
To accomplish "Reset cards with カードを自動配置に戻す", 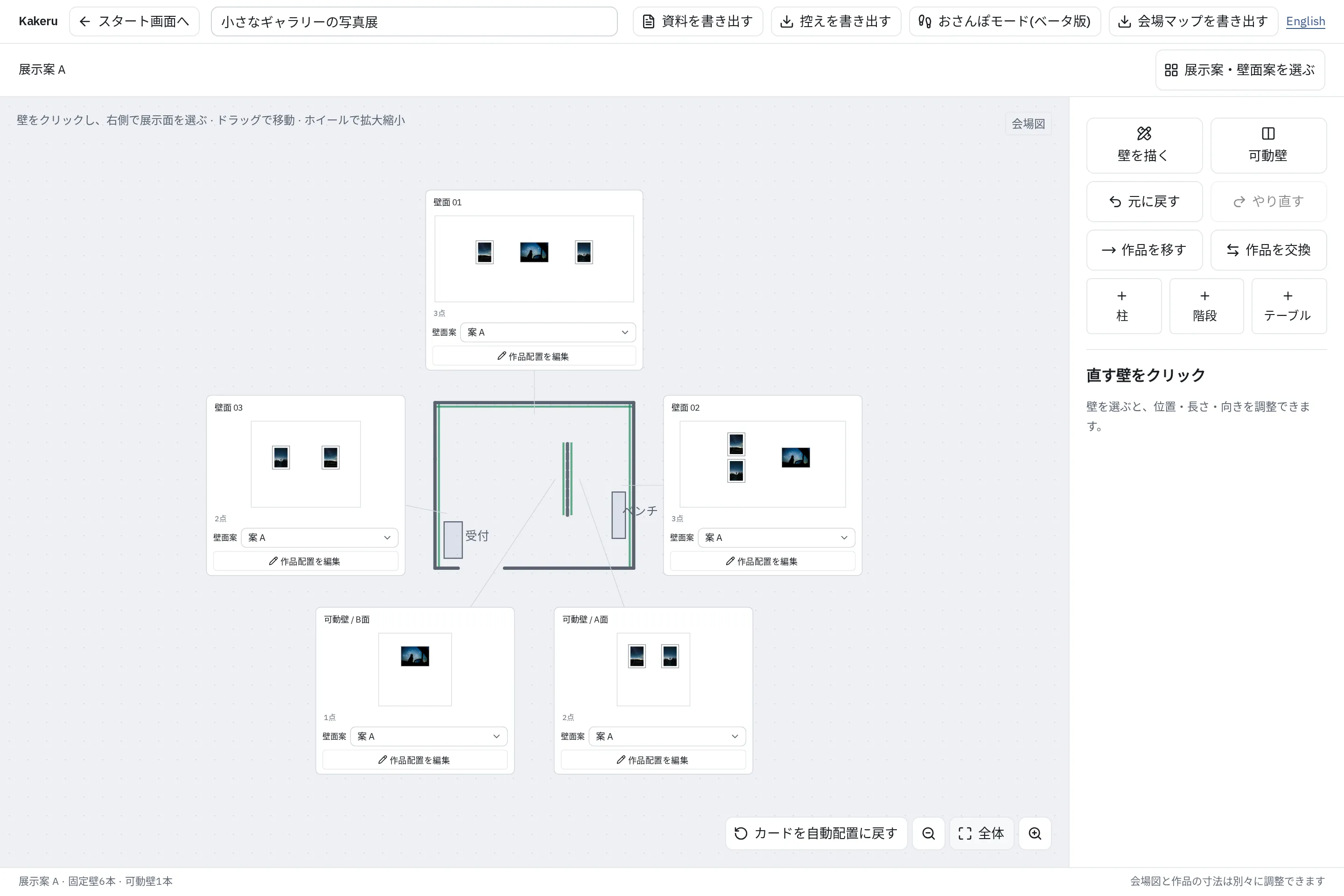I will click(x=816, y=833).
